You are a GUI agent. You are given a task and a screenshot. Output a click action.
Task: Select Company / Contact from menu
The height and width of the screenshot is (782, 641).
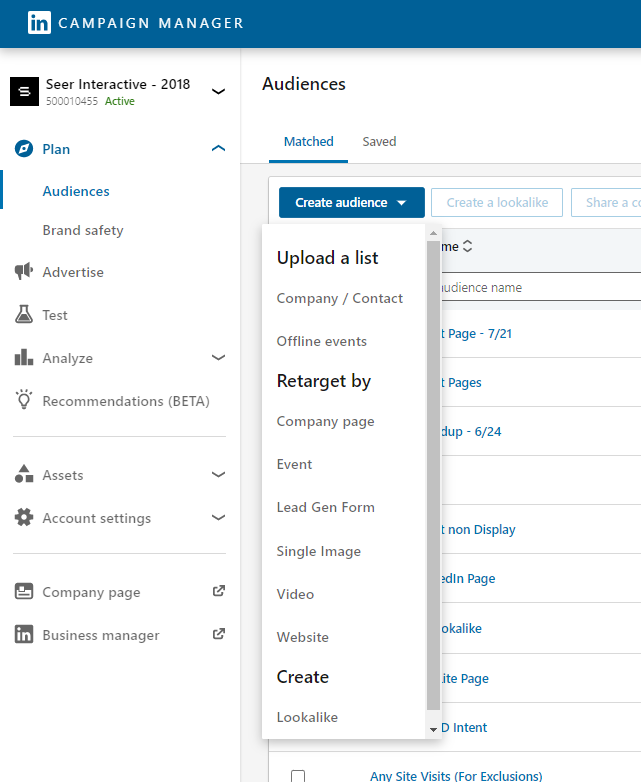click(340, 298)
